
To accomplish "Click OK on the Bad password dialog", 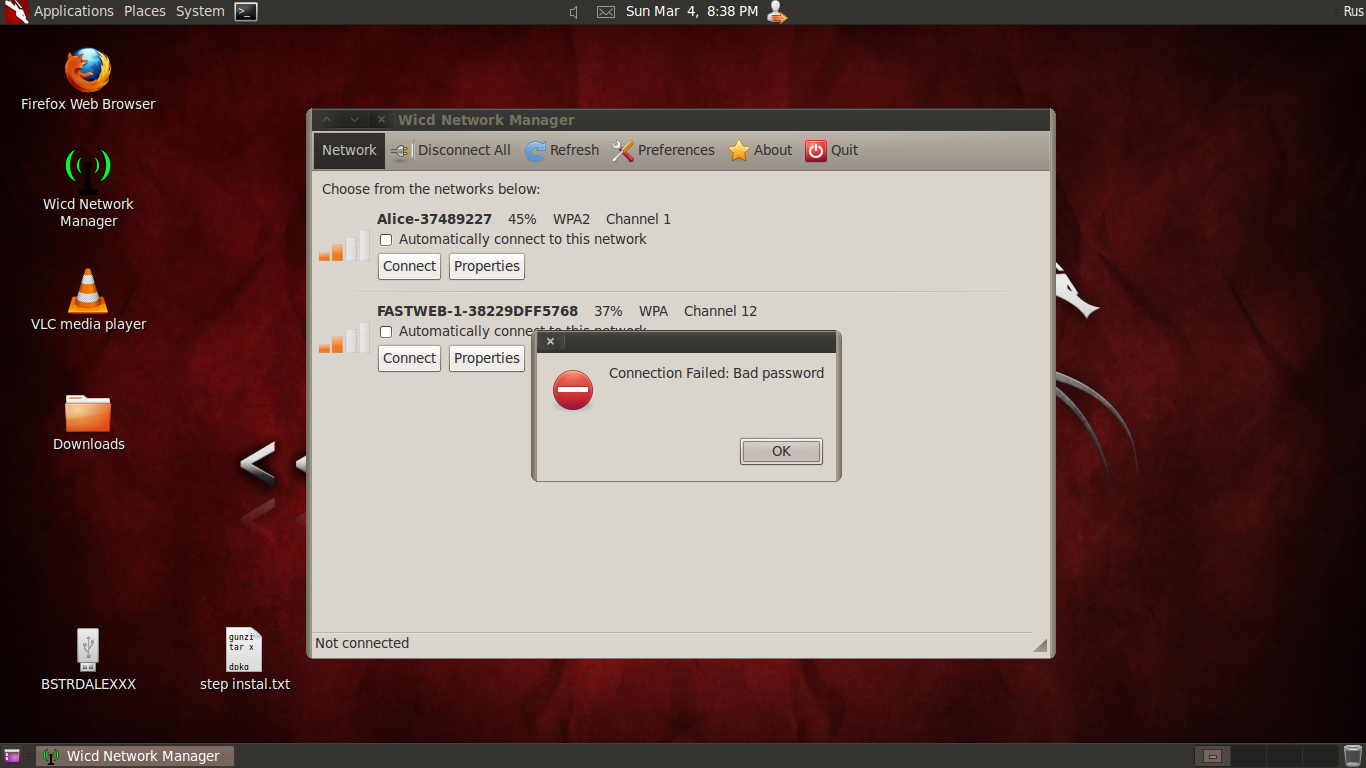I will point(781,451).
